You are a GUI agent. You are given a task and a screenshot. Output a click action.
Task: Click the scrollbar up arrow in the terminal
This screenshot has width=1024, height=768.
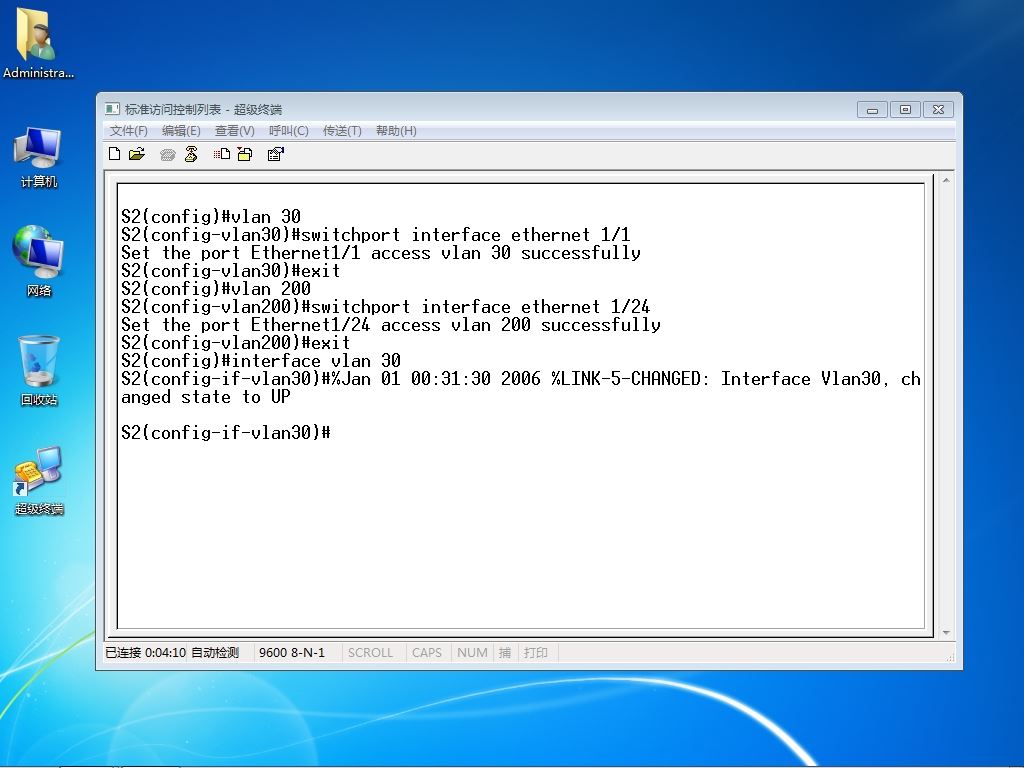(946, 180)
